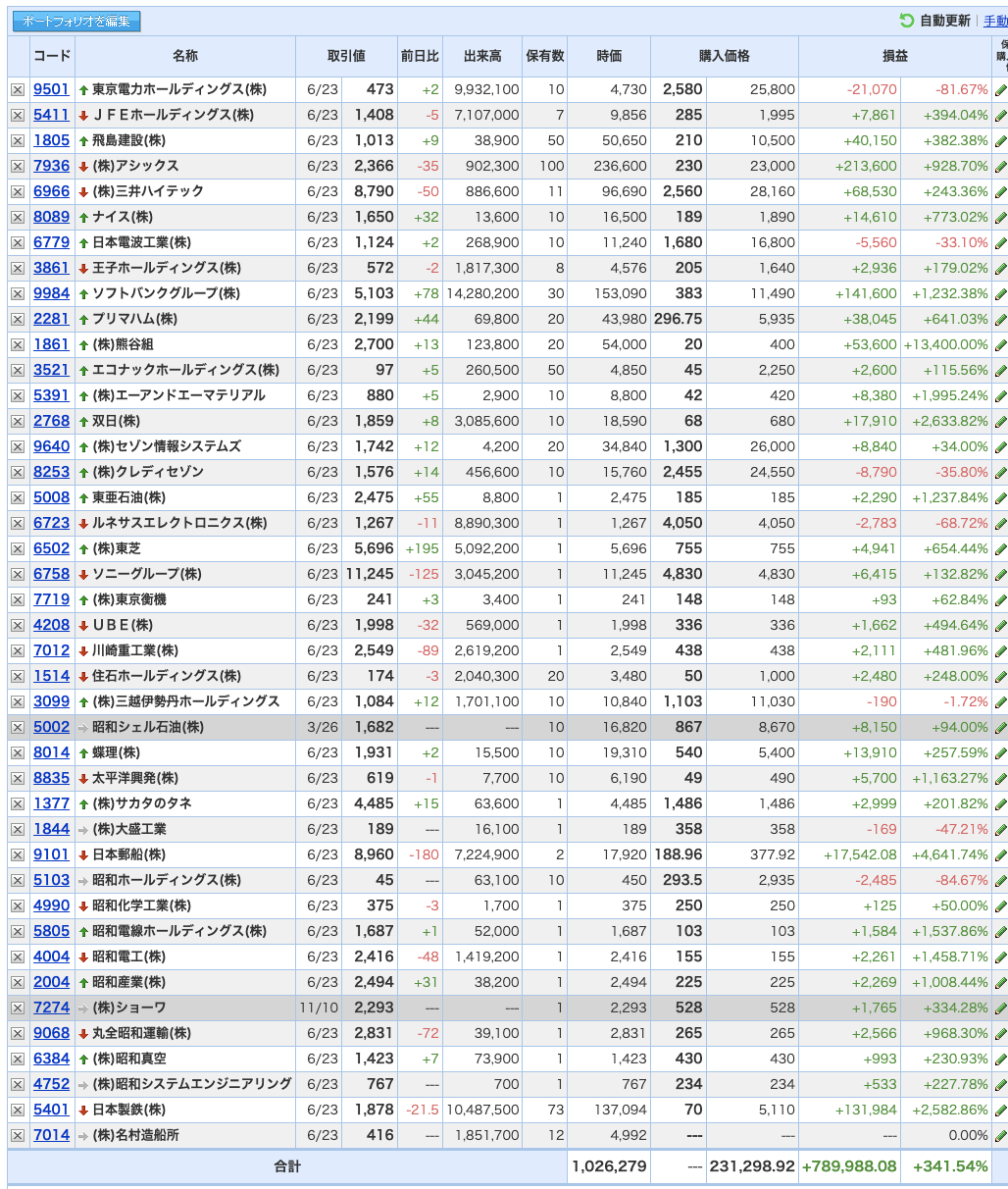The image size is (1008, 1189).
Task: Click total percentage +341.54%
Action: pos(950,1166)
